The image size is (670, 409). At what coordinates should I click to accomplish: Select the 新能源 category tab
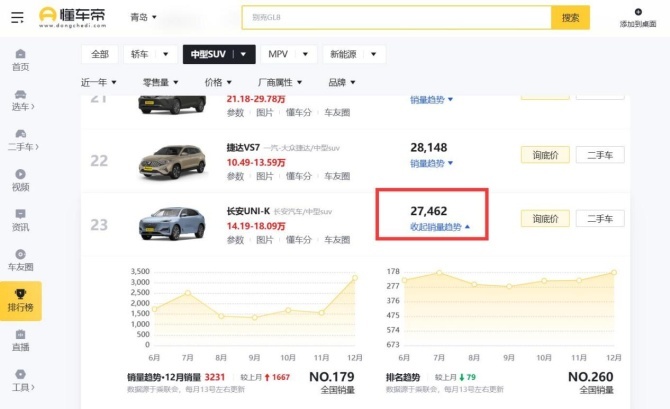point(343,54)
